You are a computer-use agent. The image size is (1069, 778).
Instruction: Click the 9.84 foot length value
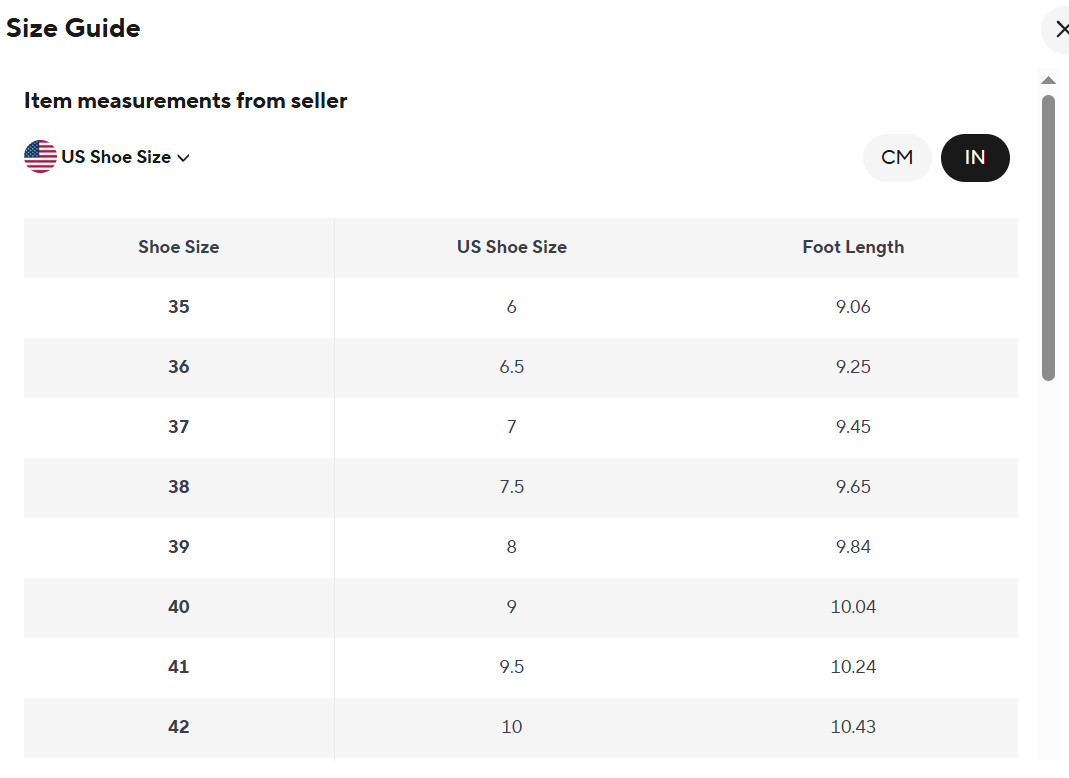853,547
